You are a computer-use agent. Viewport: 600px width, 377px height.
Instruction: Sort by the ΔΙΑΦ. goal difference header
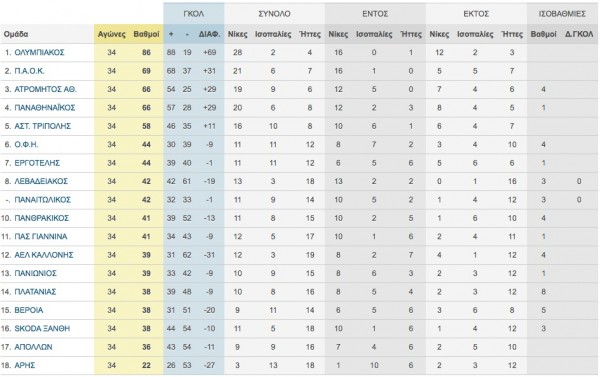[209, 34]
